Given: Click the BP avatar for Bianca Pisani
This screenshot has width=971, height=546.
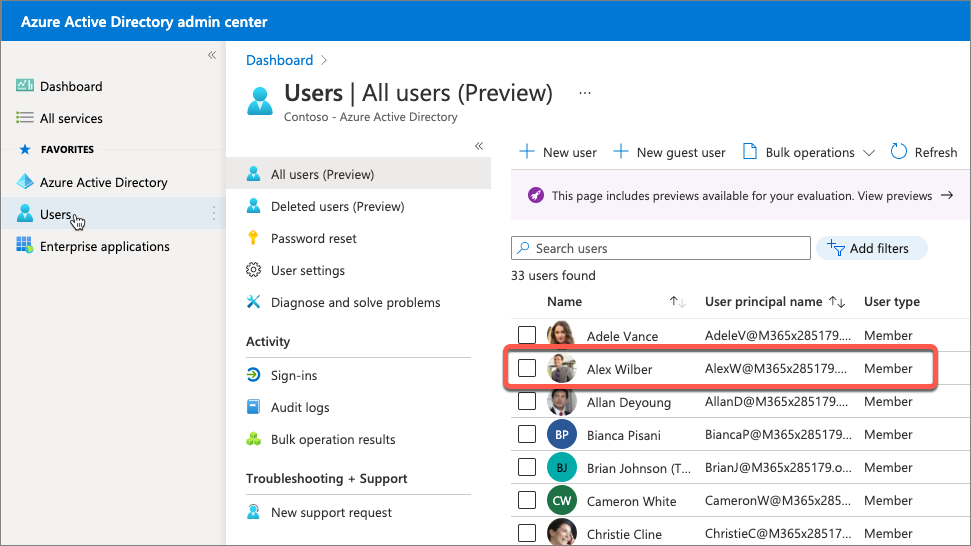Looking at the screenshot, I should [562, 435].
